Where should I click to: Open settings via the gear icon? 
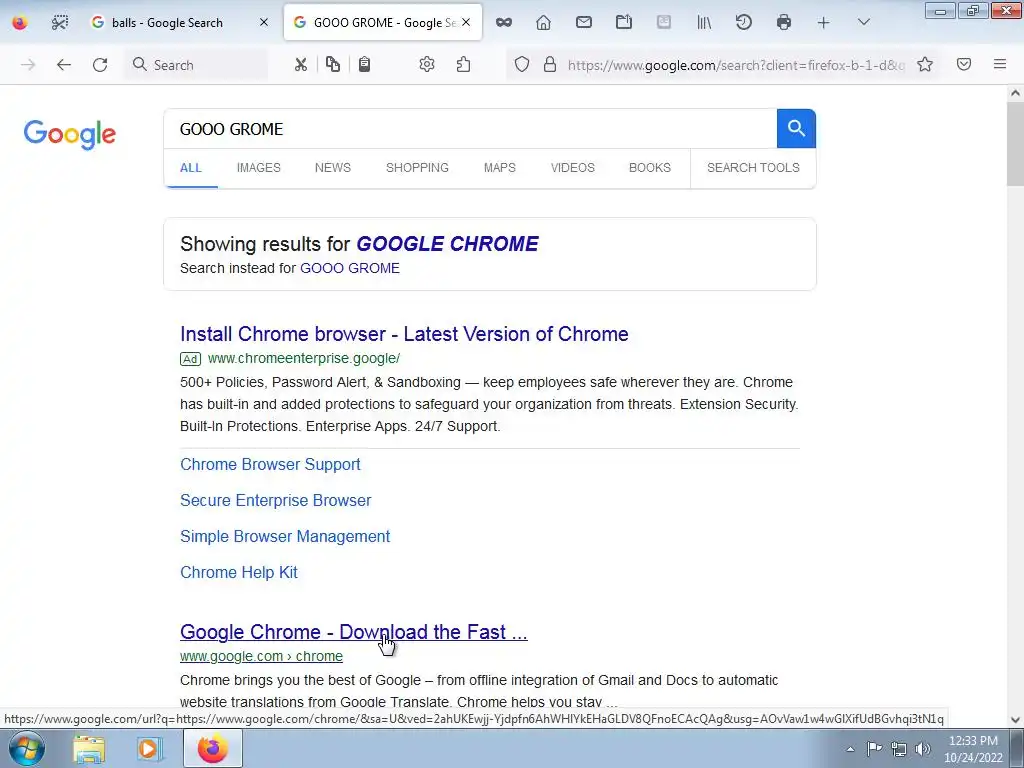(427, 65)
